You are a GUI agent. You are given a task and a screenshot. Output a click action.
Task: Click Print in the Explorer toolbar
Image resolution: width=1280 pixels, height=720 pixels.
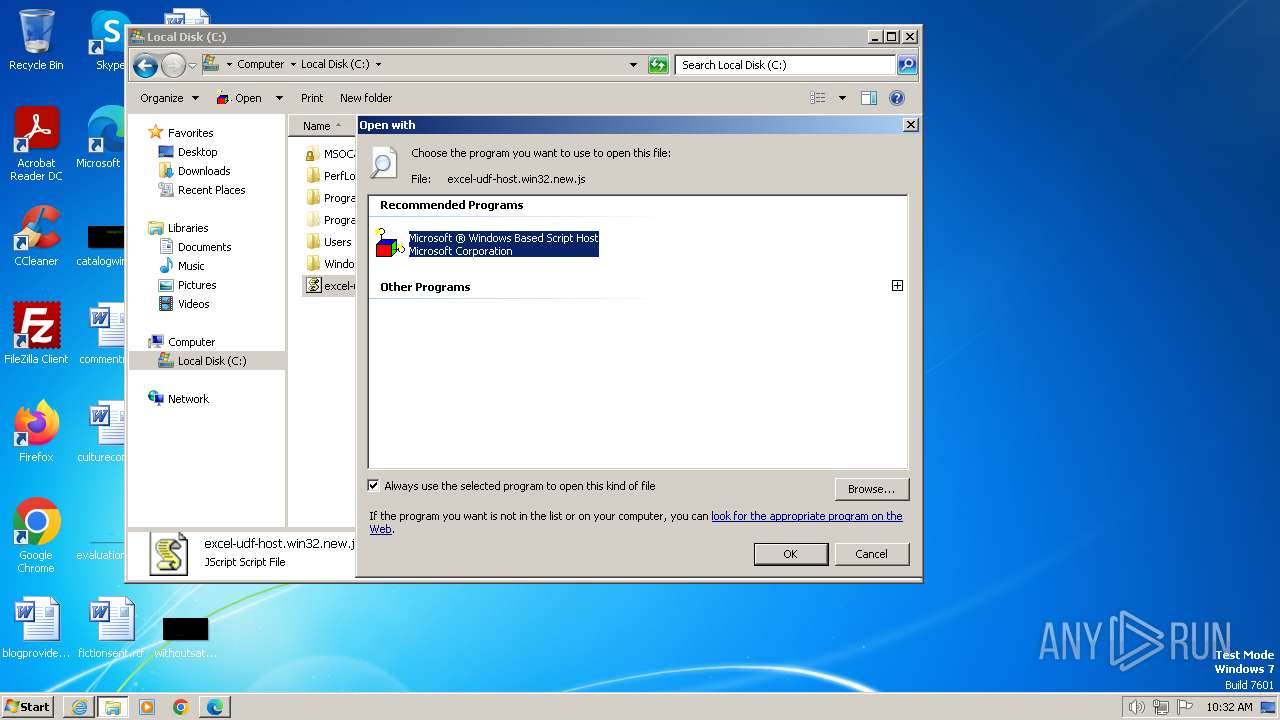click(x=312, y=98)
